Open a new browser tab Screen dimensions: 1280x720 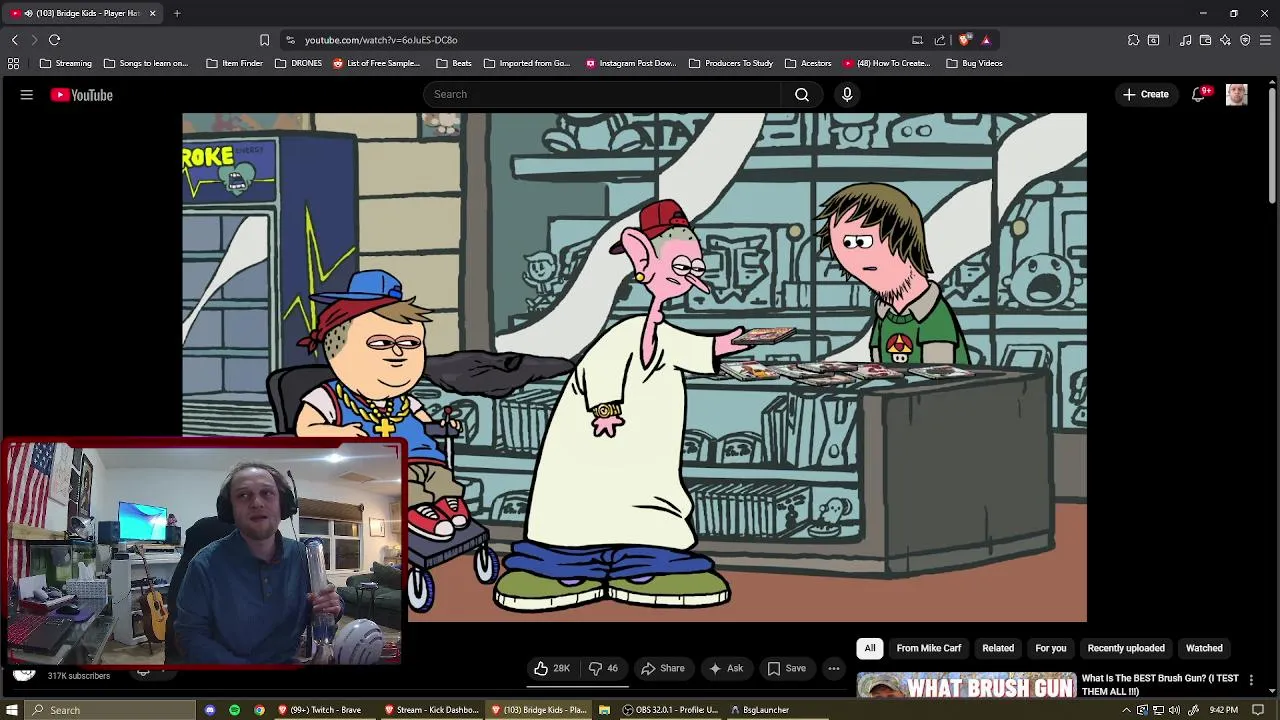(x=177, y=13)
